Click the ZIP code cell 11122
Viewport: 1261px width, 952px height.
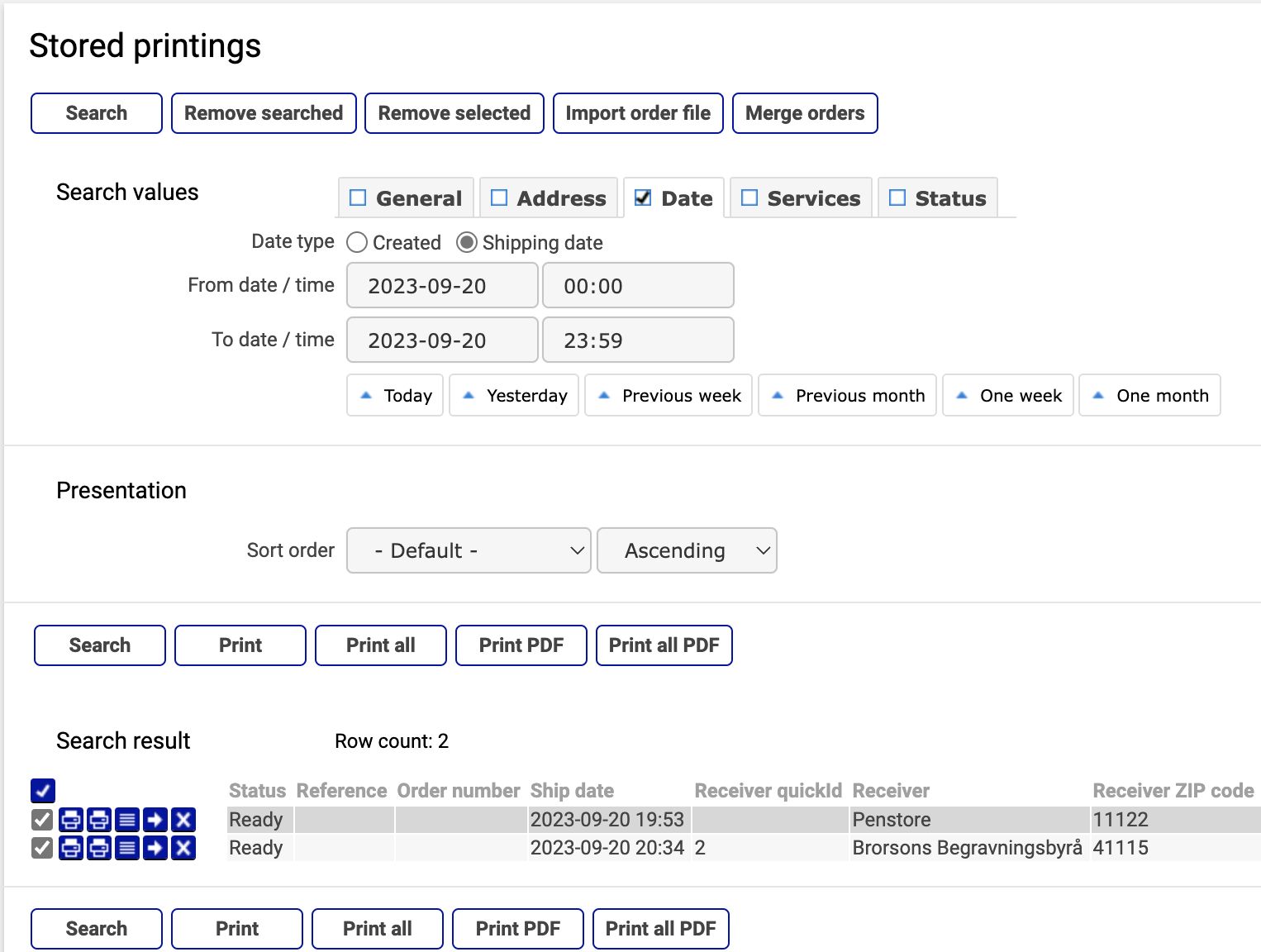click(1176, 820)
